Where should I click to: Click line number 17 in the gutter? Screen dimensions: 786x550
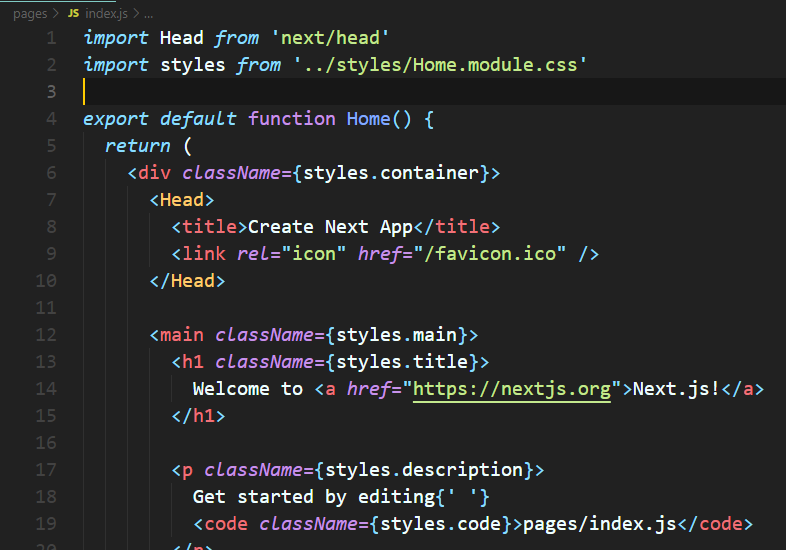[46, 469]
